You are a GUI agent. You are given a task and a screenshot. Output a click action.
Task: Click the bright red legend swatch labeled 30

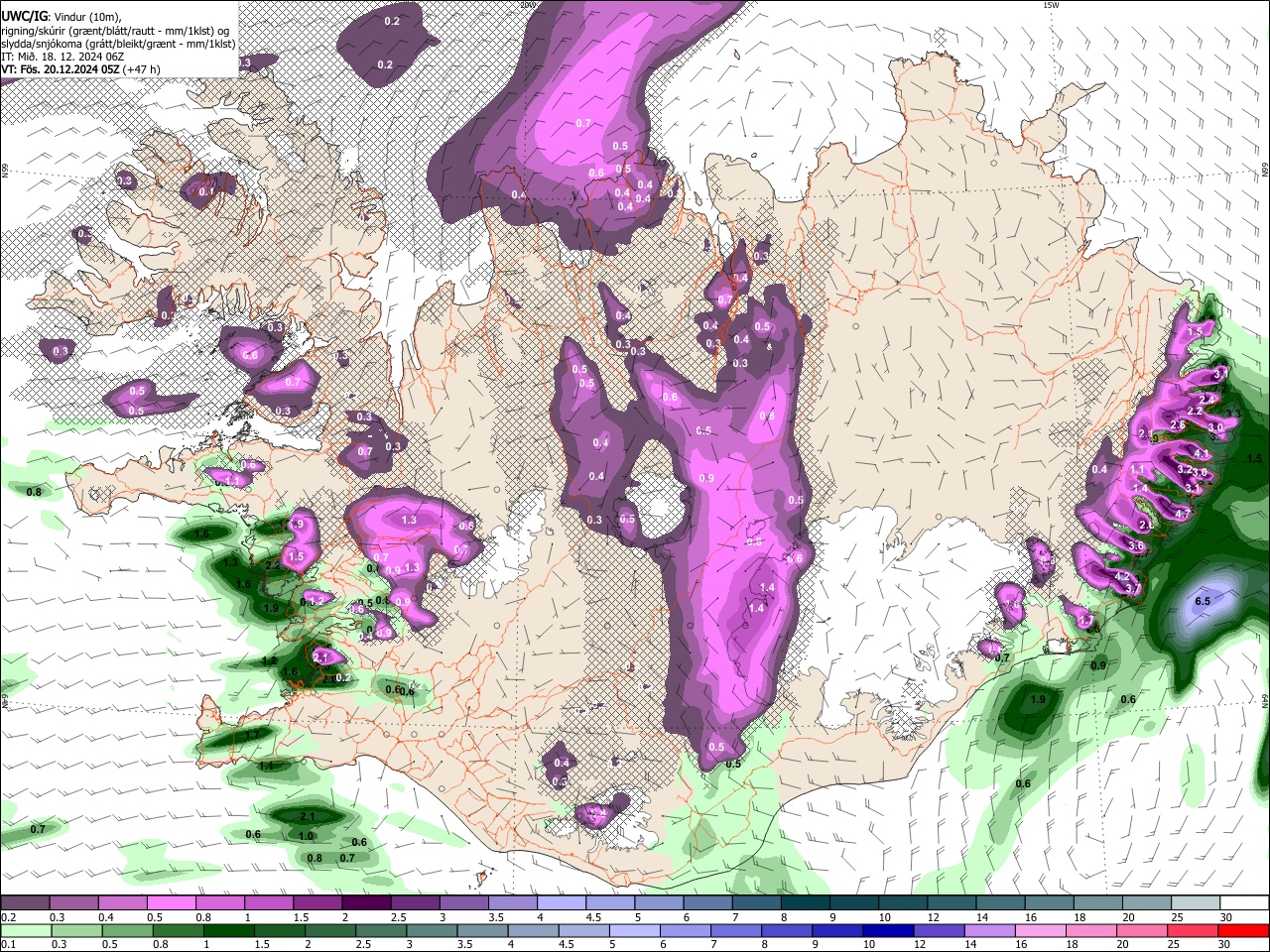(x=1244, y=931)
